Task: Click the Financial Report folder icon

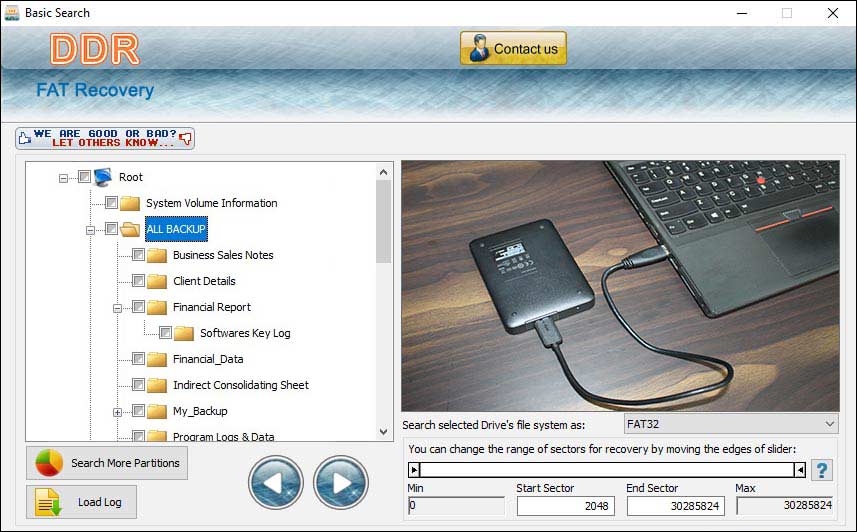Action: tap(156, 307)
